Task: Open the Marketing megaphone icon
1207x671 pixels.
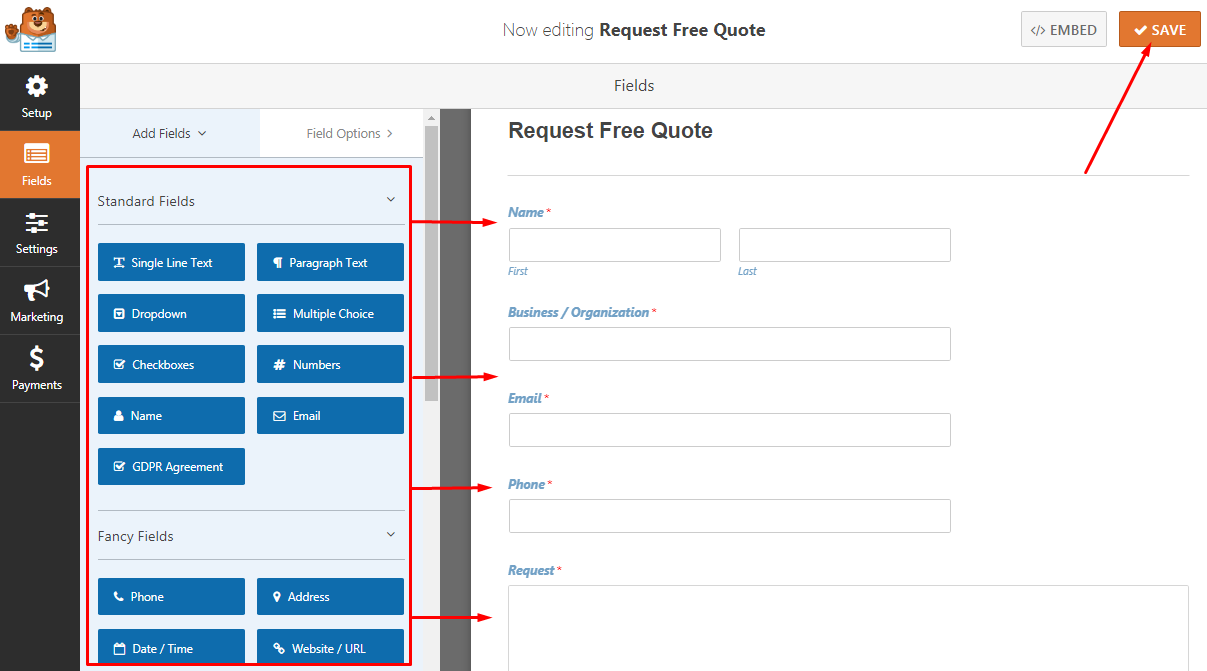Action: pos(37,291)
